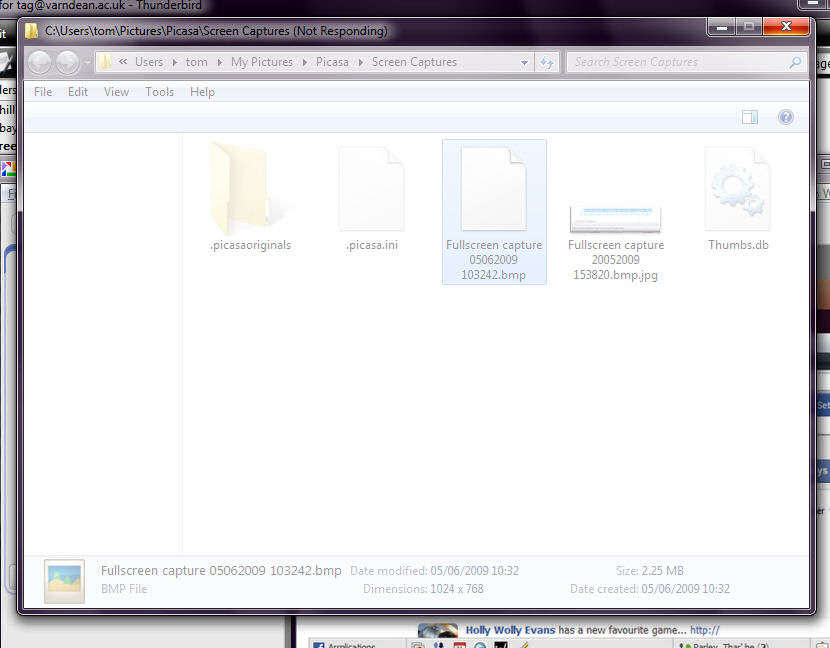
Task: Select the Fullscreen capture 20052009 153820.bmp.jpg thumbnail
Action: pyautogui.click(x=615, y=220)
